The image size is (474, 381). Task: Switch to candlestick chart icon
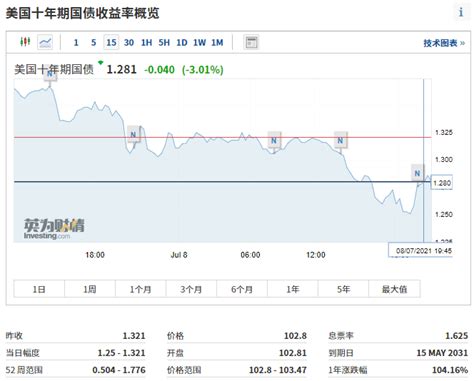coord(25,42)
